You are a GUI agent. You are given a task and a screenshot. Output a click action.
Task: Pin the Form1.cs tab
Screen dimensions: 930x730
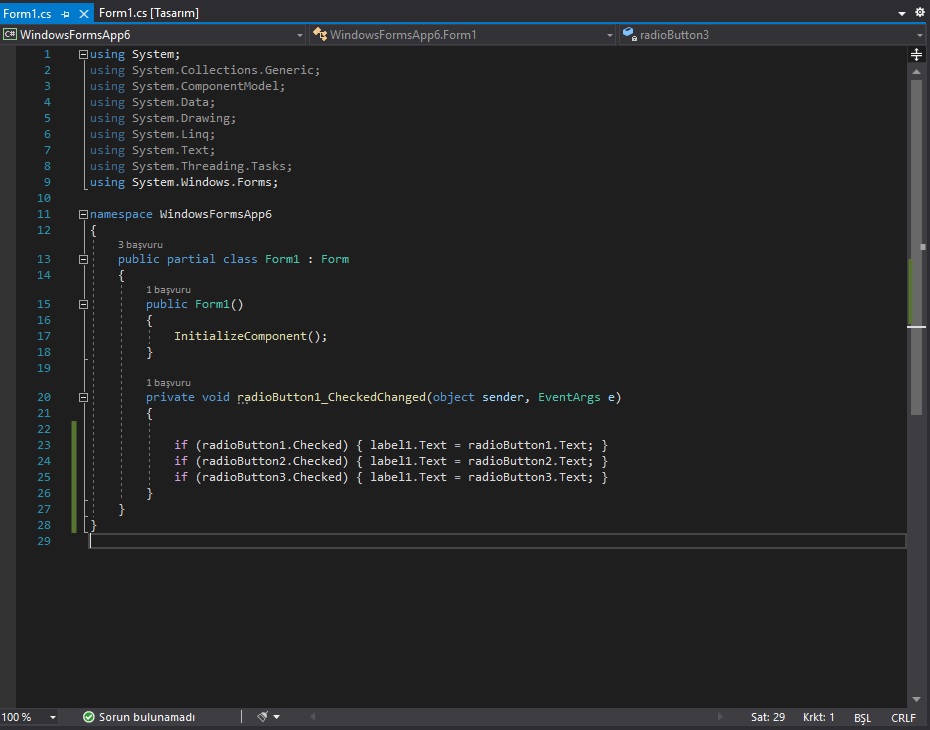66,14
